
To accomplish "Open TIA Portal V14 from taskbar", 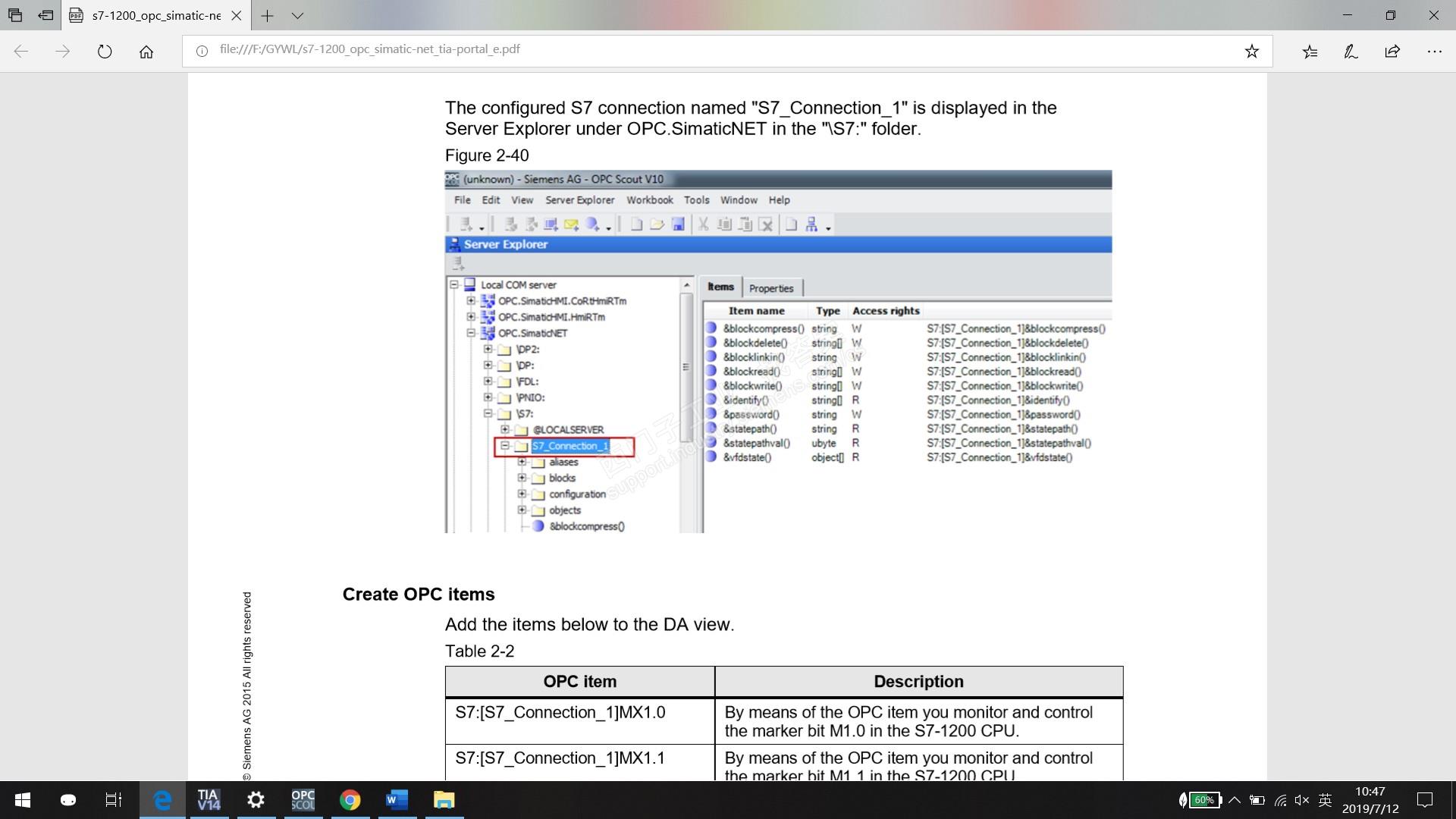I will 209,800.
